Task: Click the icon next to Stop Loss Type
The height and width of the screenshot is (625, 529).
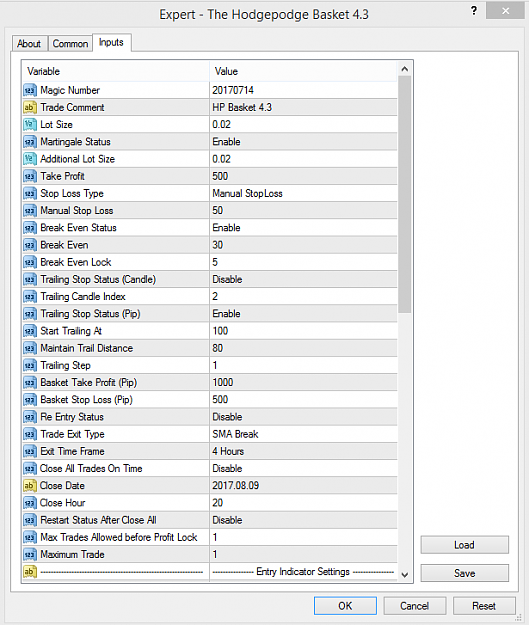Action: click(30, 193)
